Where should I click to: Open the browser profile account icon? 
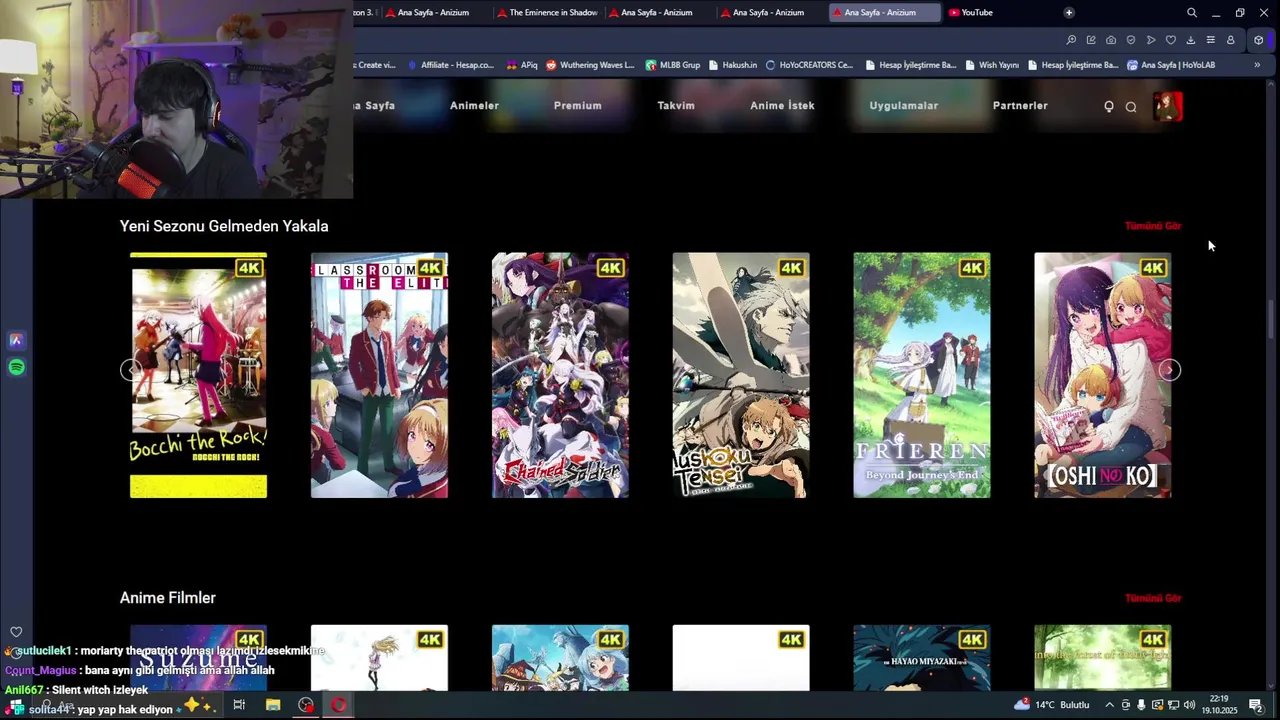coord(1230,40)
